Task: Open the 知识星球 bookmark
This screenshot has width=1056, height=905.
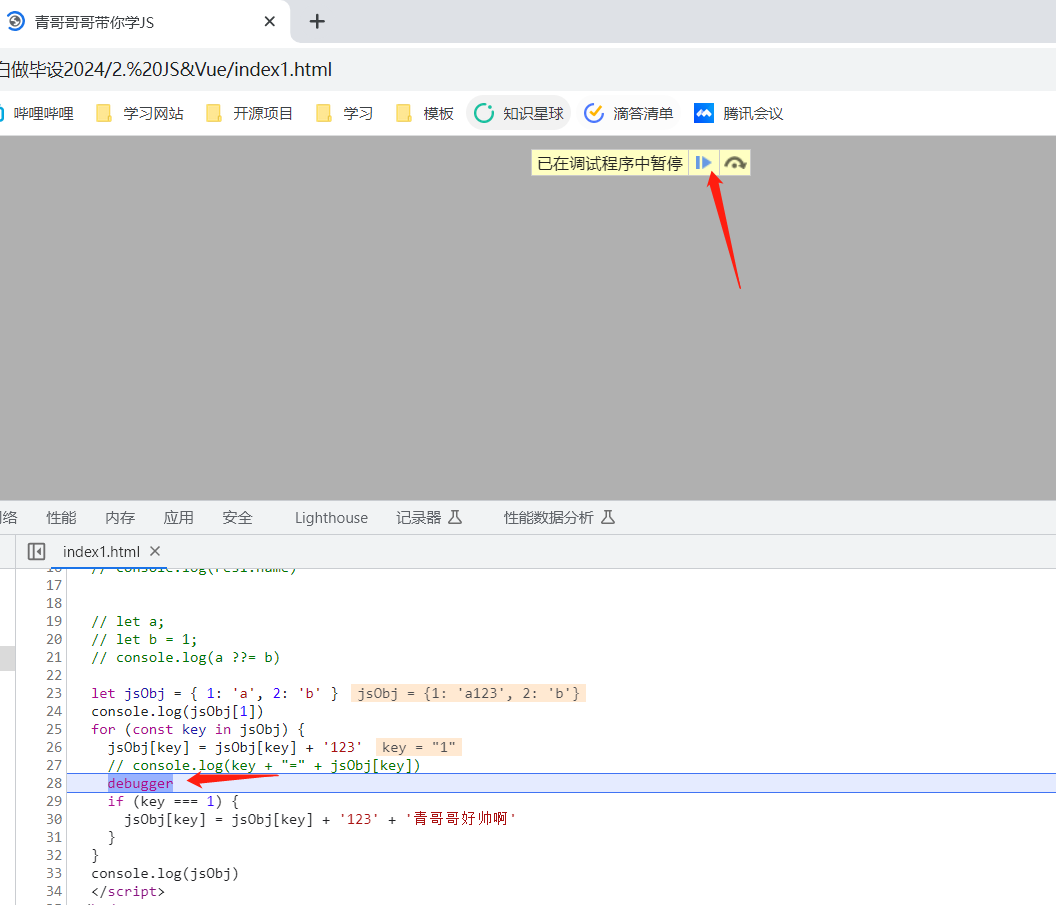Action: (519, 113)
